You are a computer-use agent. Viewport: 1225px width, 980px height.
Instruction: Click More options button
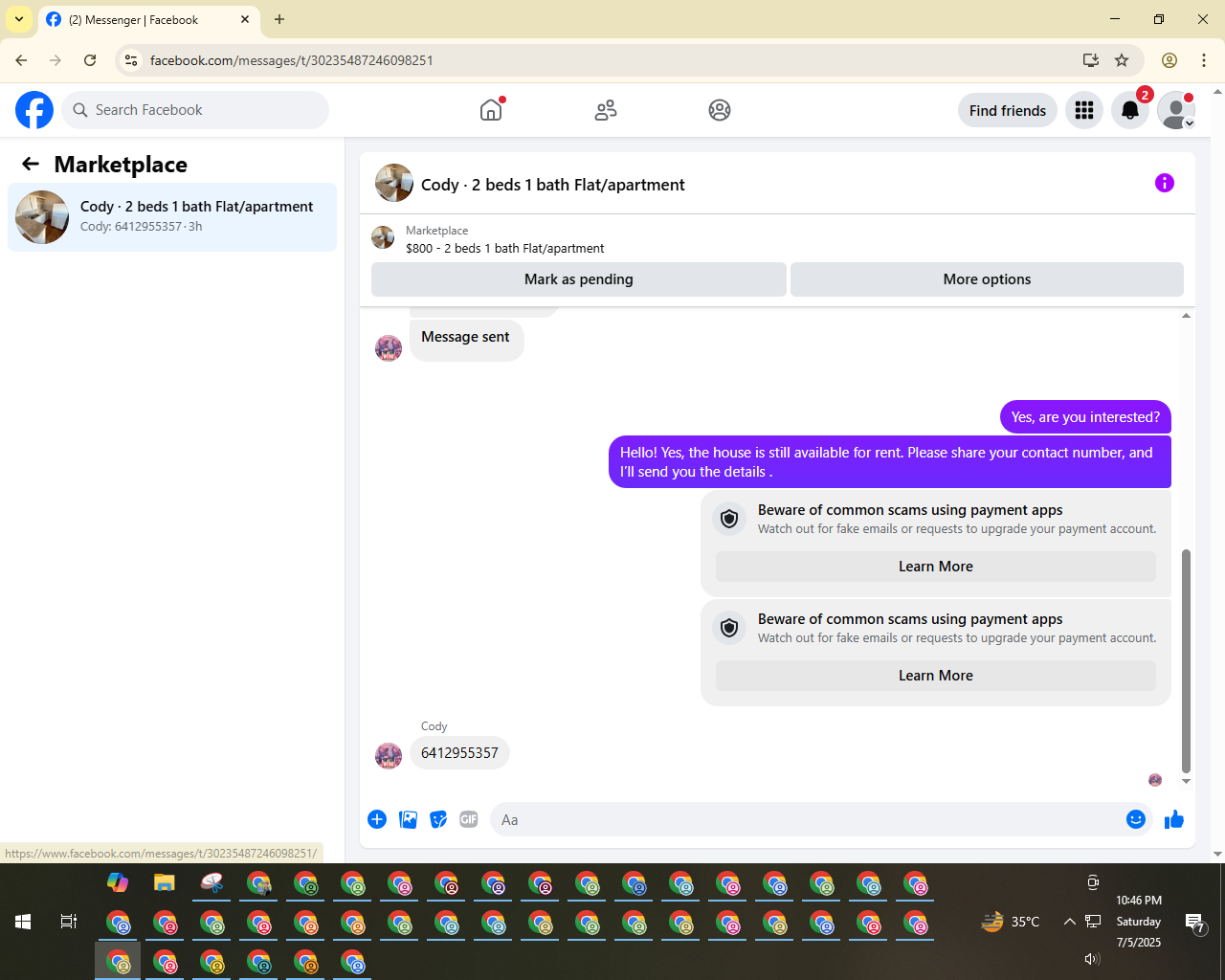[987, 279]
